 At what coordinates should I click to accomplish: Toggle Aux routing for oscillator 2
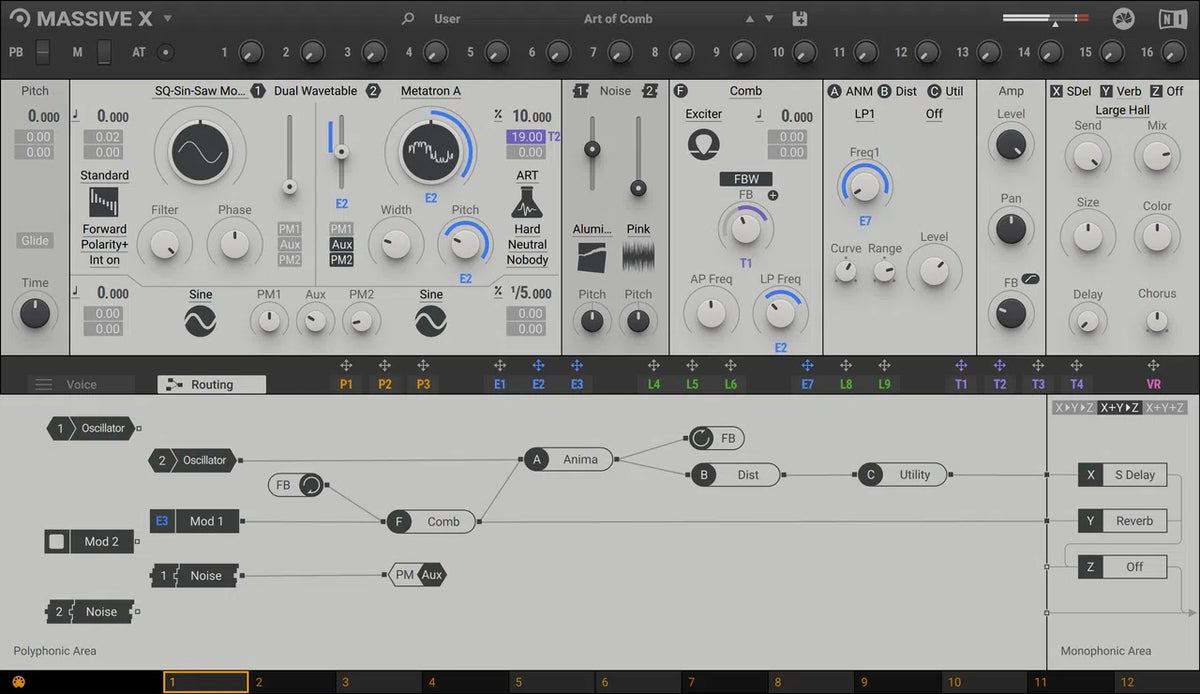click(341, 245)
